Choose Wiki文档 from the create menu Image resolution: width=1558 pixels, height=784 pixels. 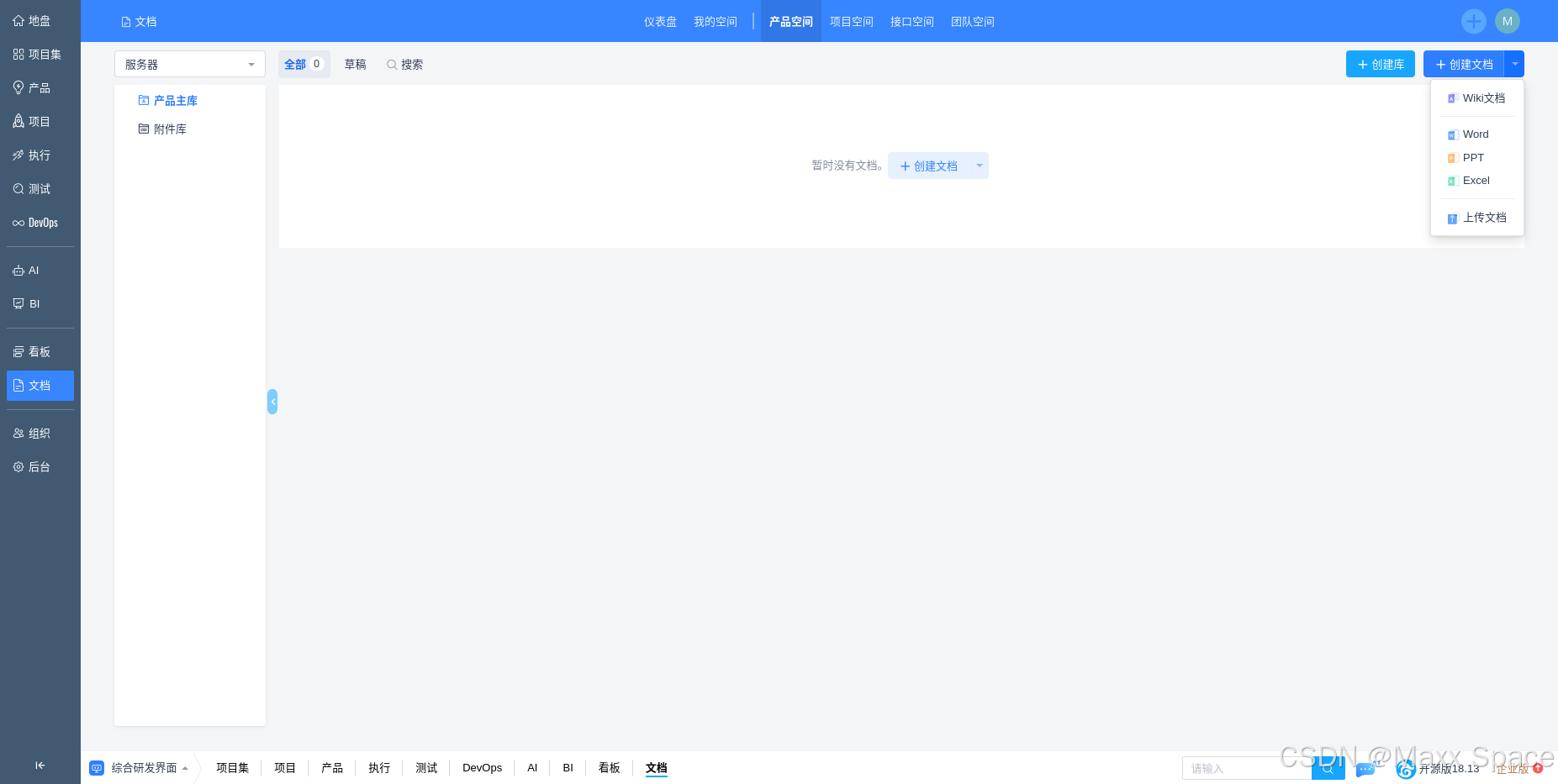1476,98
